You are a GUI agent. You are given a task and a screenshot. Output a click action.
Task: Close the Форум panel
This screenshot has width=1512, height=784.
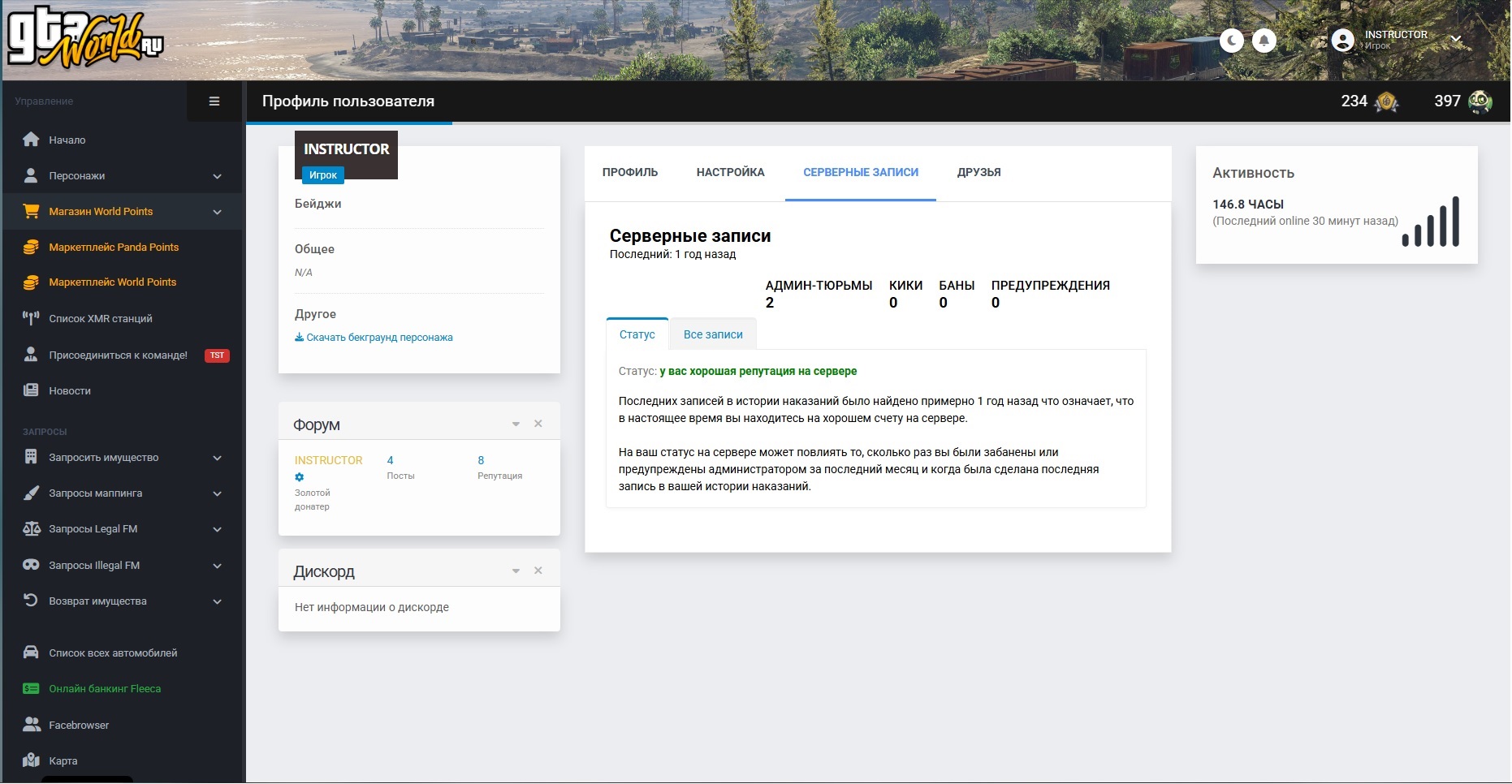pyautogui.click(x=538, y=424)
